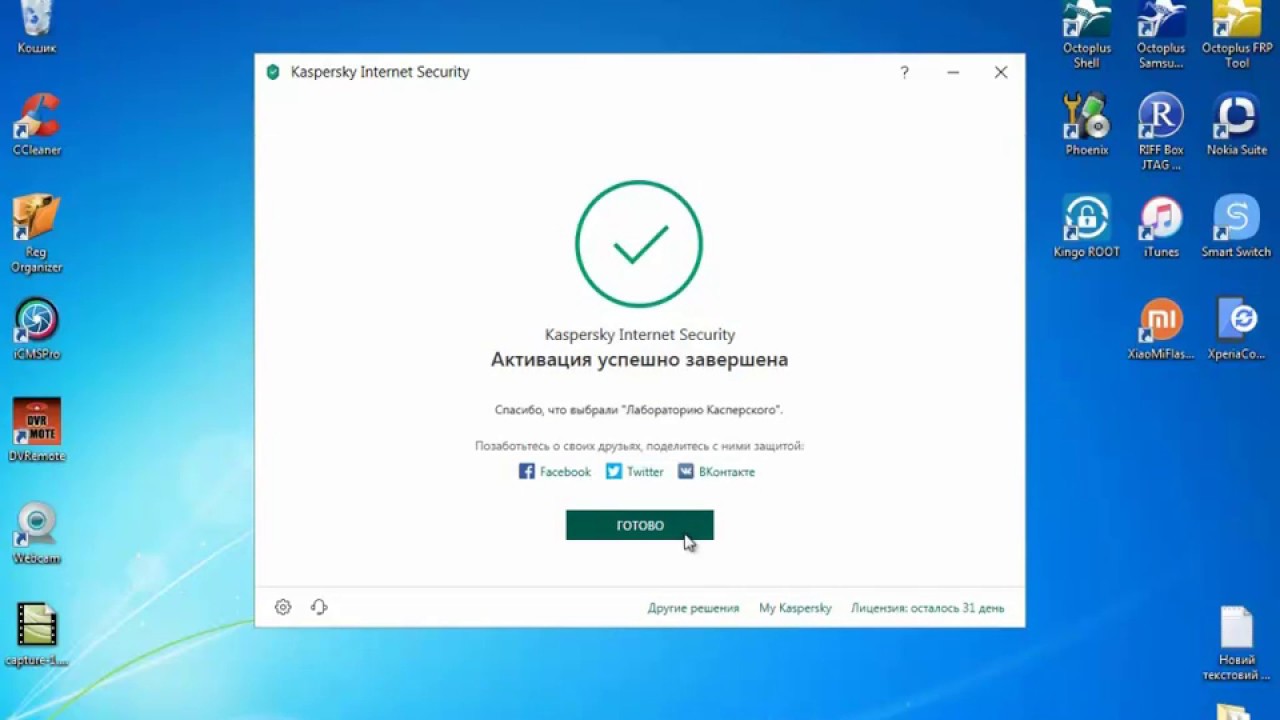Click the Активация успешно завершена heading

pos(640,360)
